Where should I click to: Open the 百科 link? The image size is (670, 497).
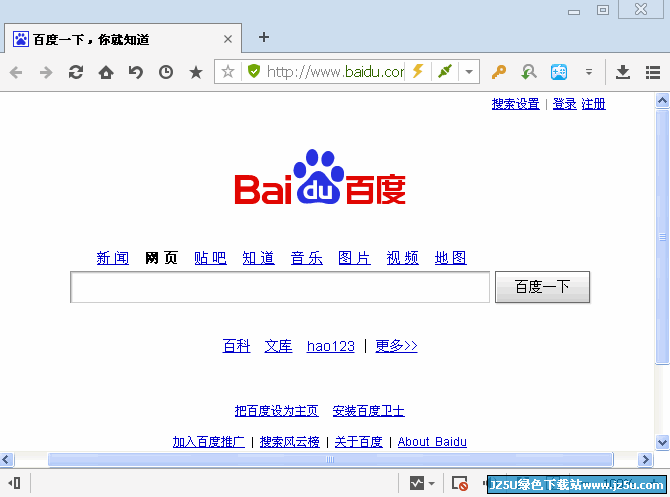coord(236,346)
